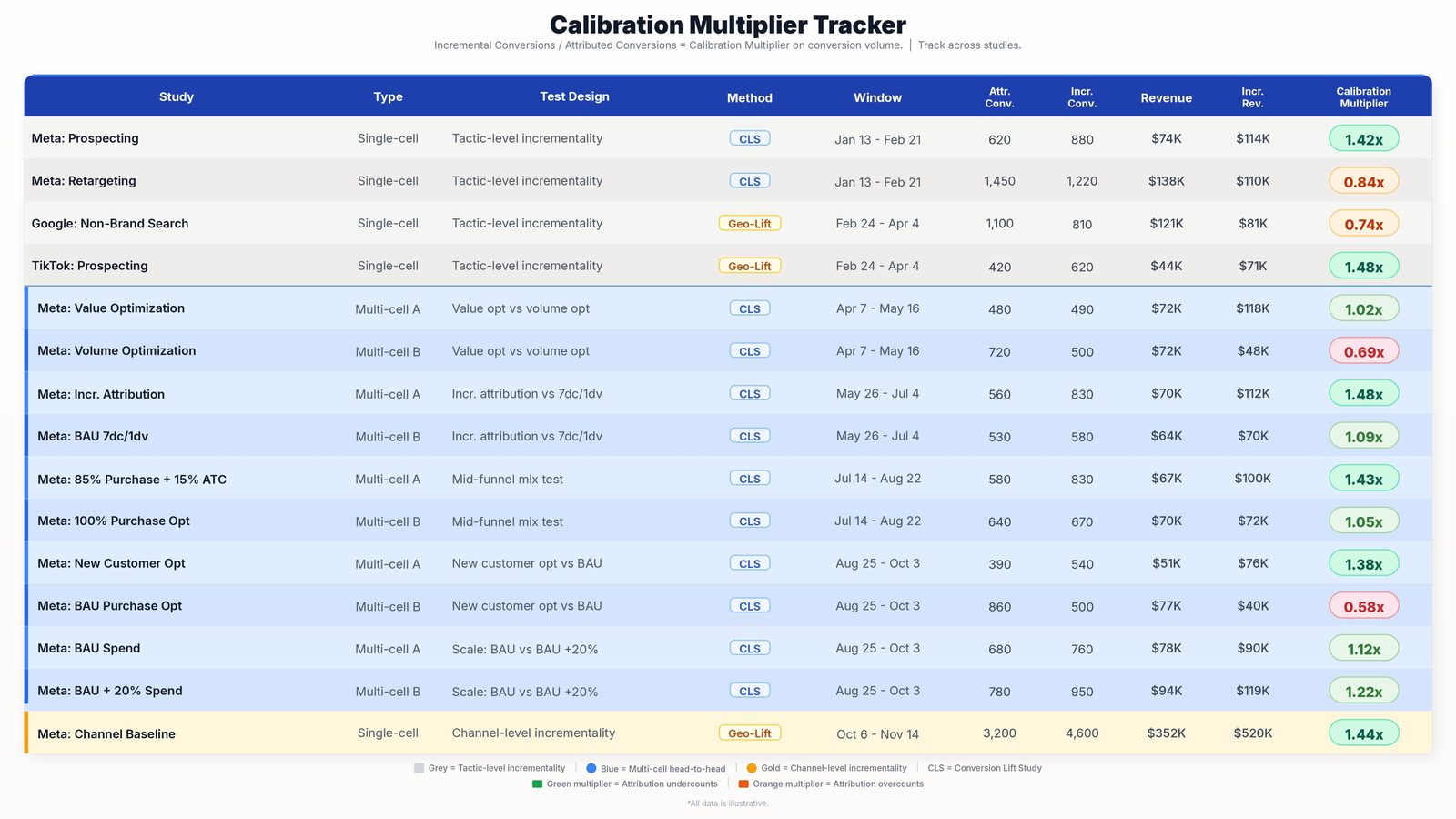
Task: Click CLS tag in Meta: Prospecting row
Action: point(749,138)
